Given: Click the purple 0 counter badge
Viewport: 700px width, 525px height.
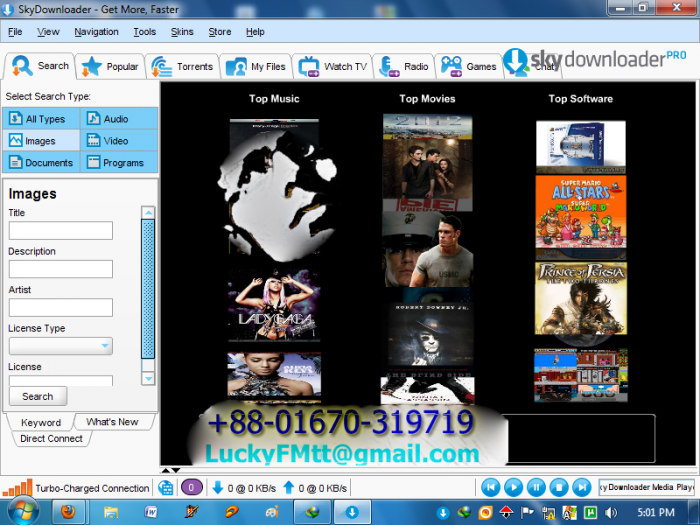Looking at the screenshot, I should tap(192, 488).
